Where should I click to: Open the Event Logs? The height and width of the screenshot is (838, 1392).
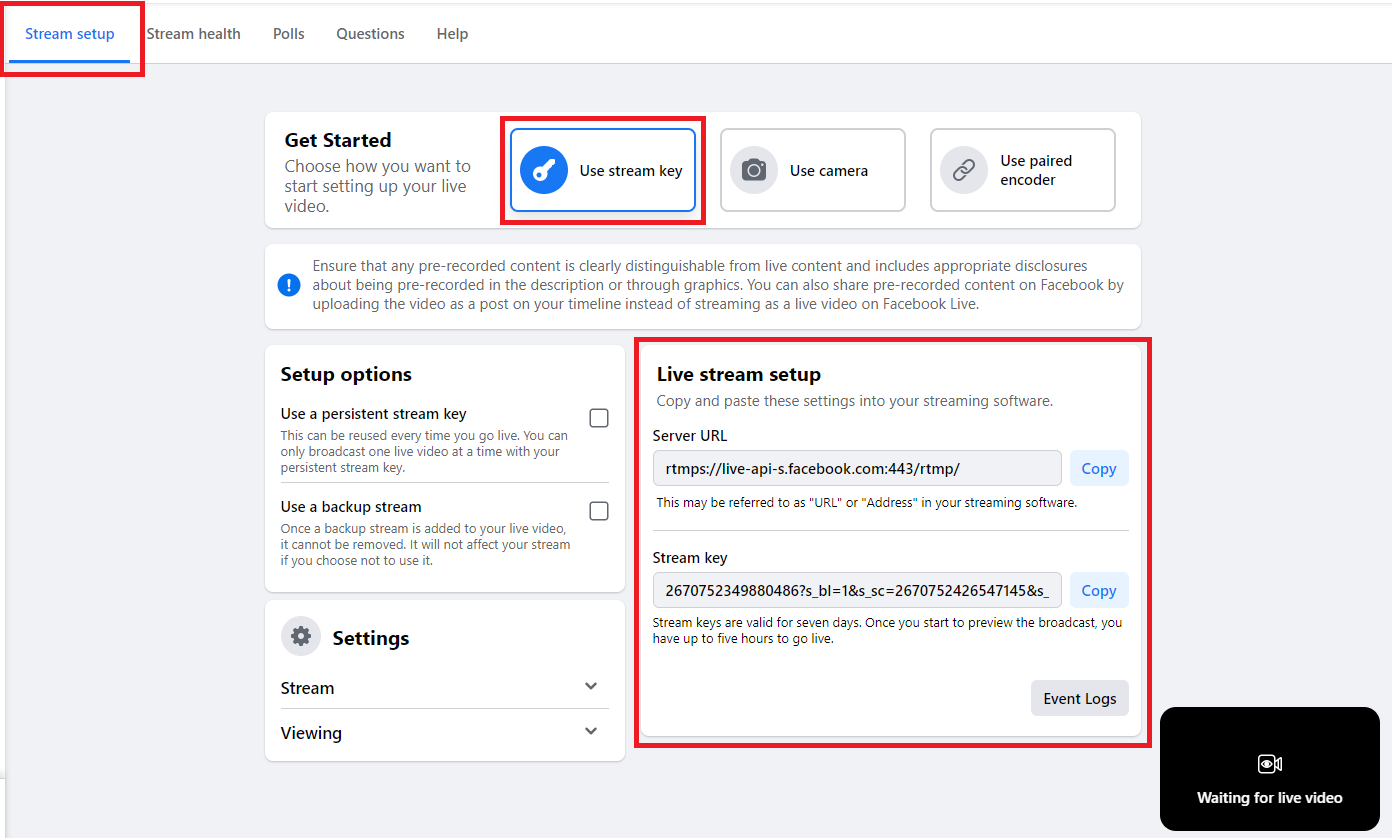pos(1079,698)
